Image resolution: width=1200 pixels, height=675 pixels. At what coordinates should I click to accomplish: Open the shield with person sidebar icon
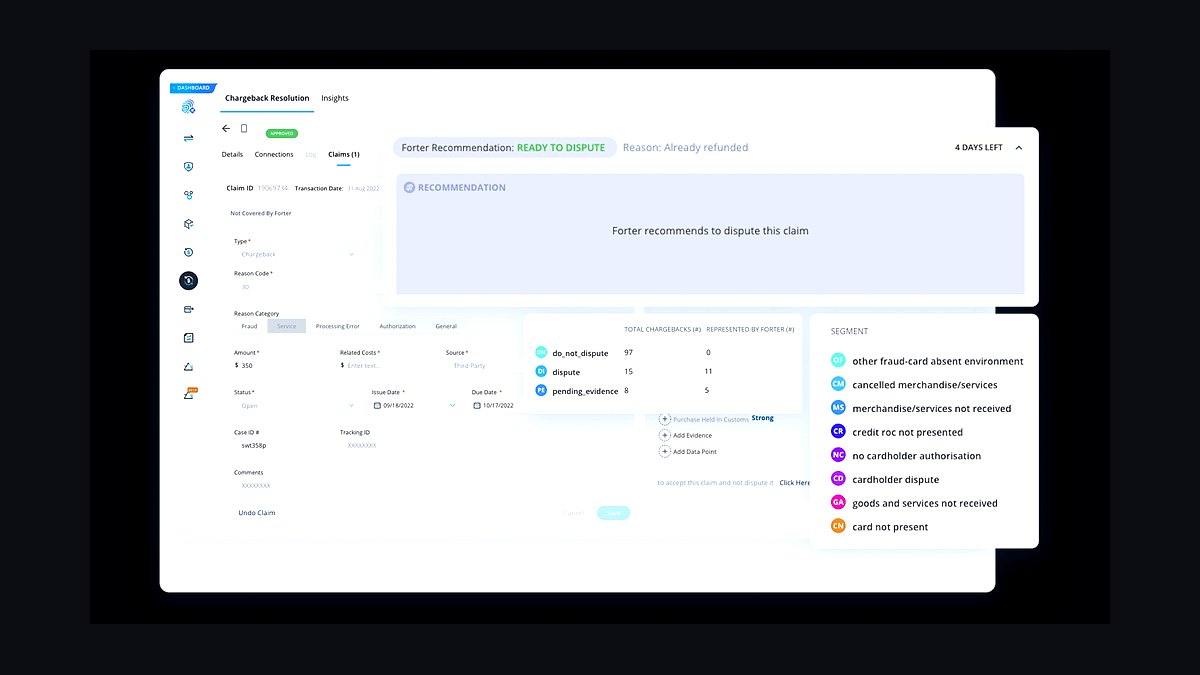pyautogui.click(x=188, y=167)
